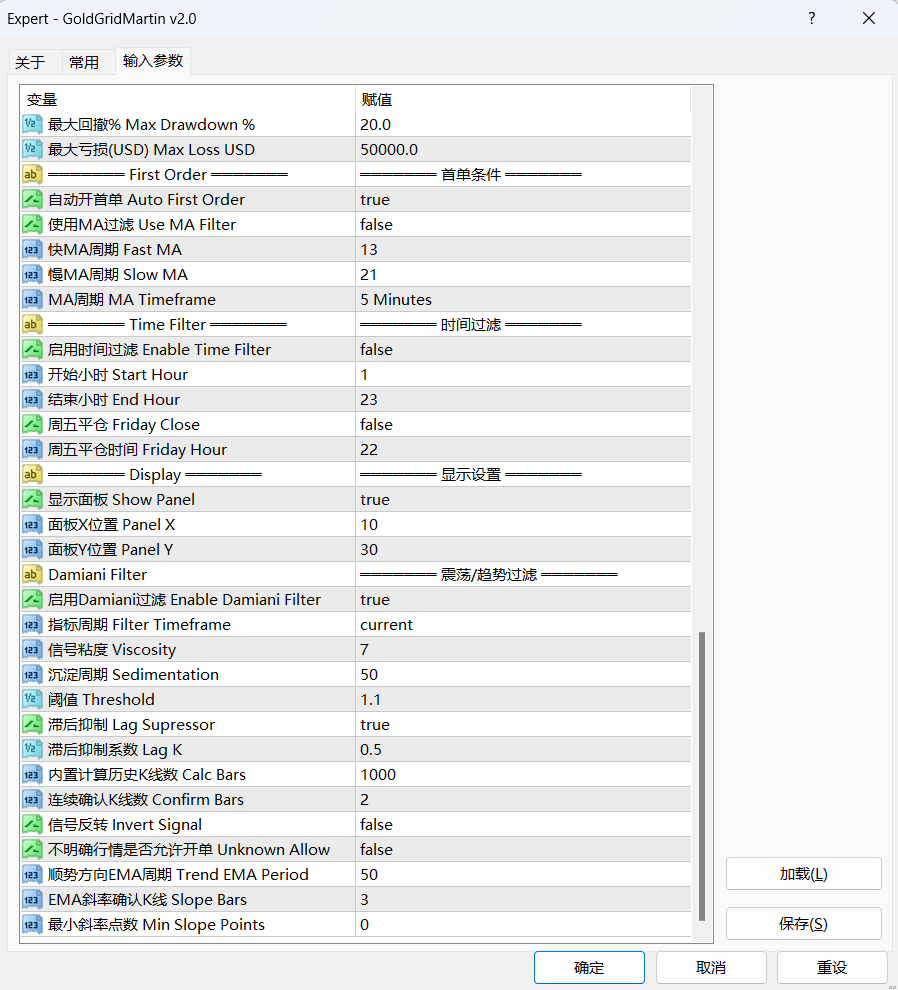This screenshot has width=898, height=990.
Task: Click the 123 icon next to Fast MA
Action: pyautogui.click(x=30, y=249)
